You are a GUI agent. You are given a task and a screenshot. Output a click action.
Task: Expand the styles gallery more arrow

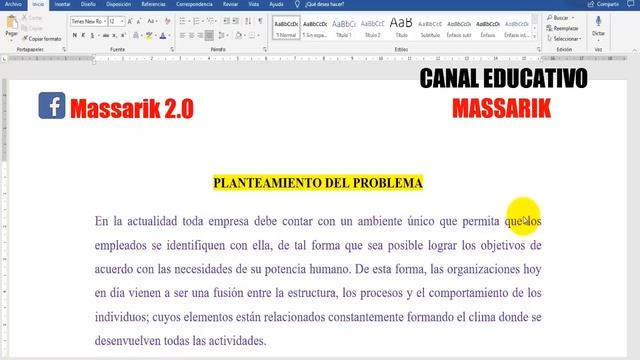point(535,37)
